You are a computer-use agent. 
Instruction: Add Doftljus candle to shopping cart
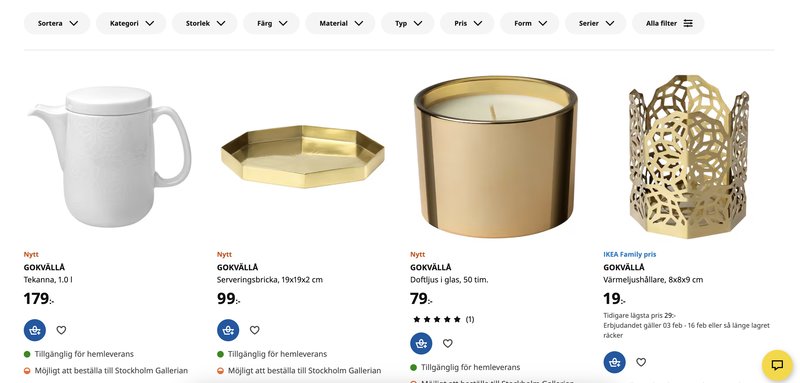[x=421, y=343]
